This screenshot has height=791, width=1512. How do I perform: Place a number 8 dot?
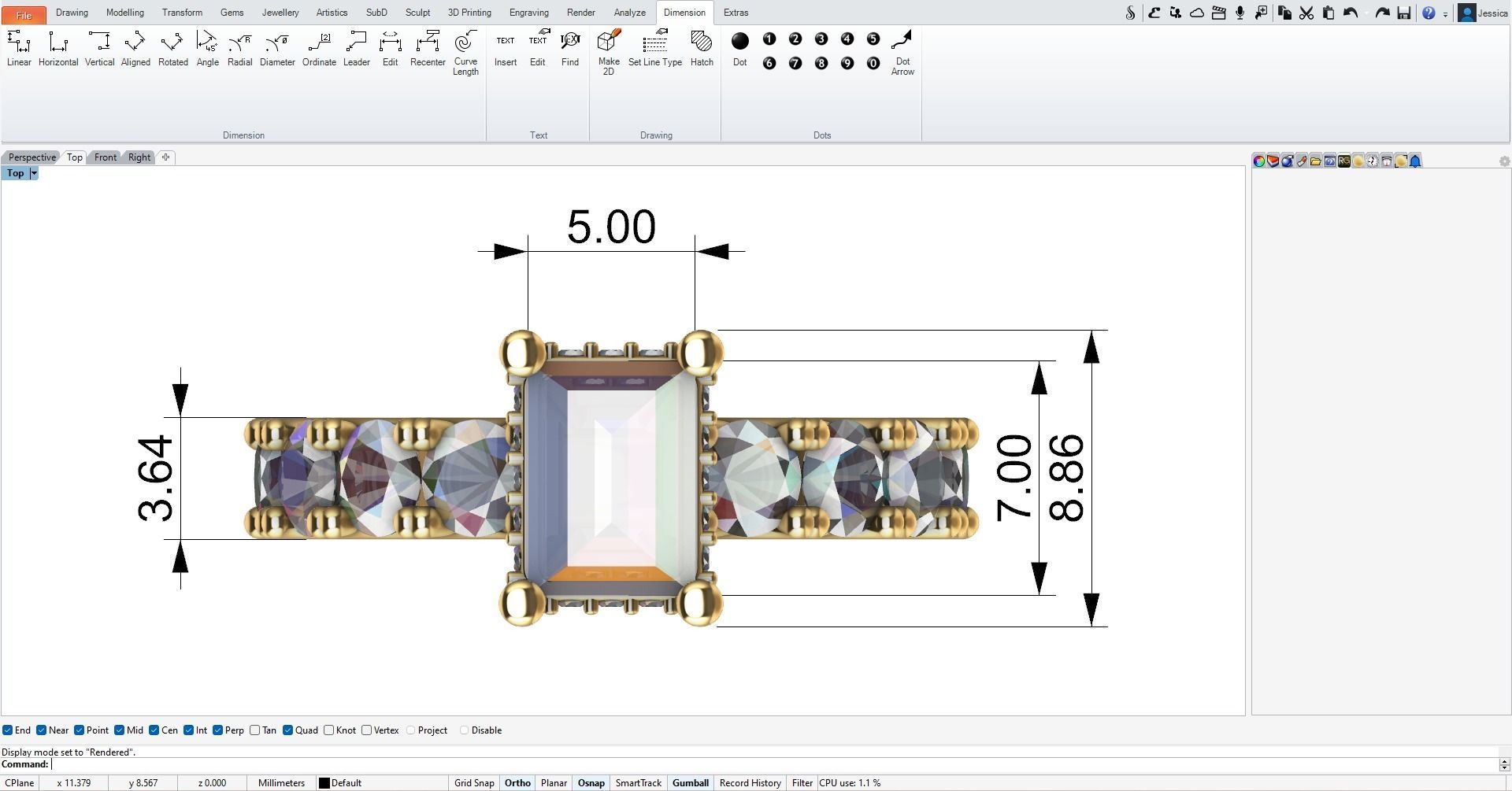click(x=821, y=63)
